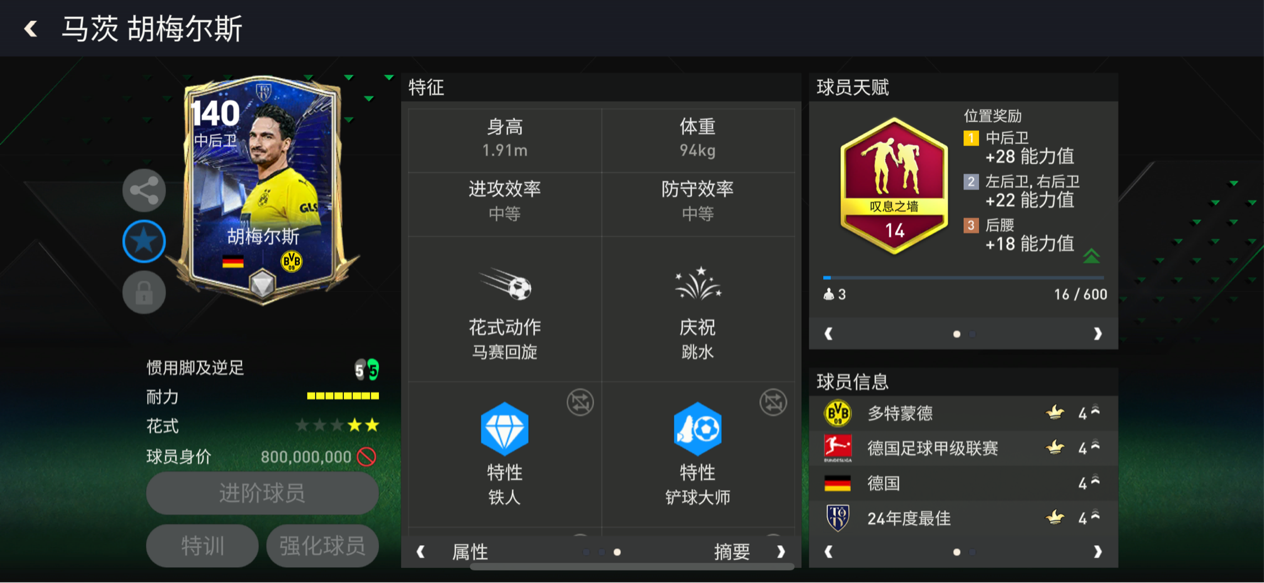
Task: Select the 铲球大师 trait icon
Action: (698, 429)
